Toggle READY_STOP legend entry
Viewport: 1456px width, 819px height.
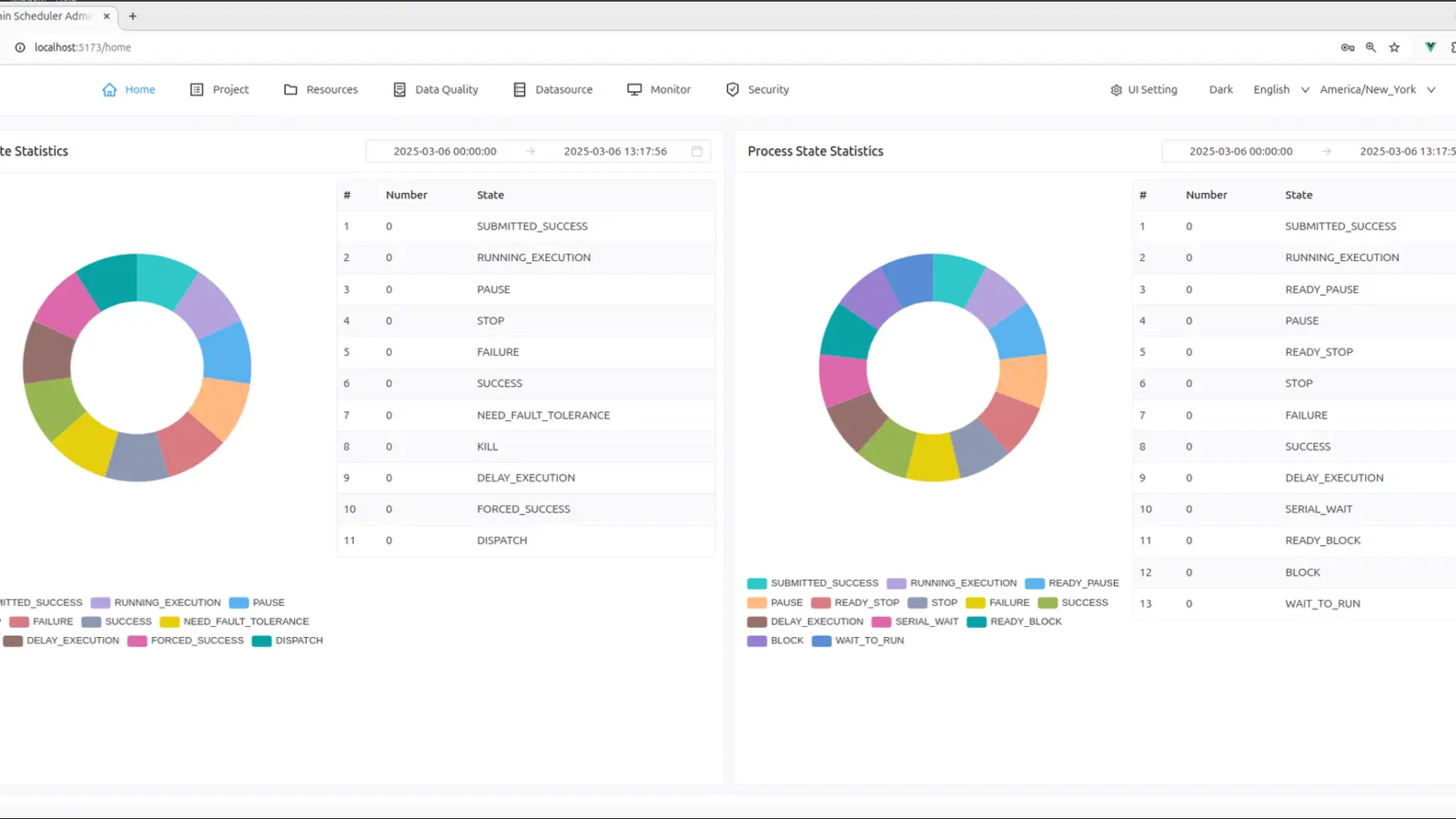[854, 602]
